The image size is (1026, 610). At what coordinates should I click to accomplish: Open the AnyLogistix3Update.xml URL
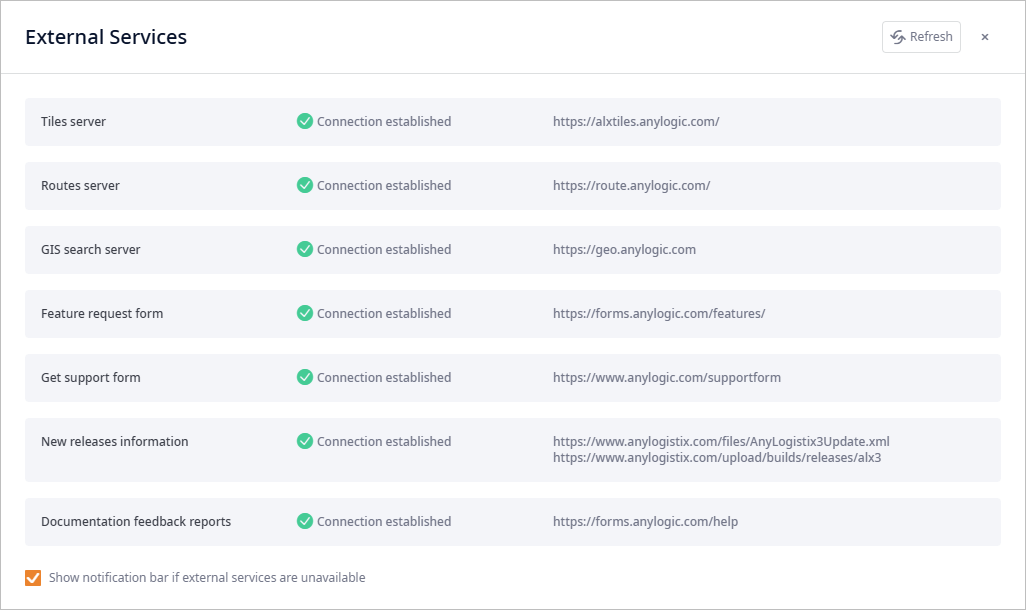coord(721,441)
